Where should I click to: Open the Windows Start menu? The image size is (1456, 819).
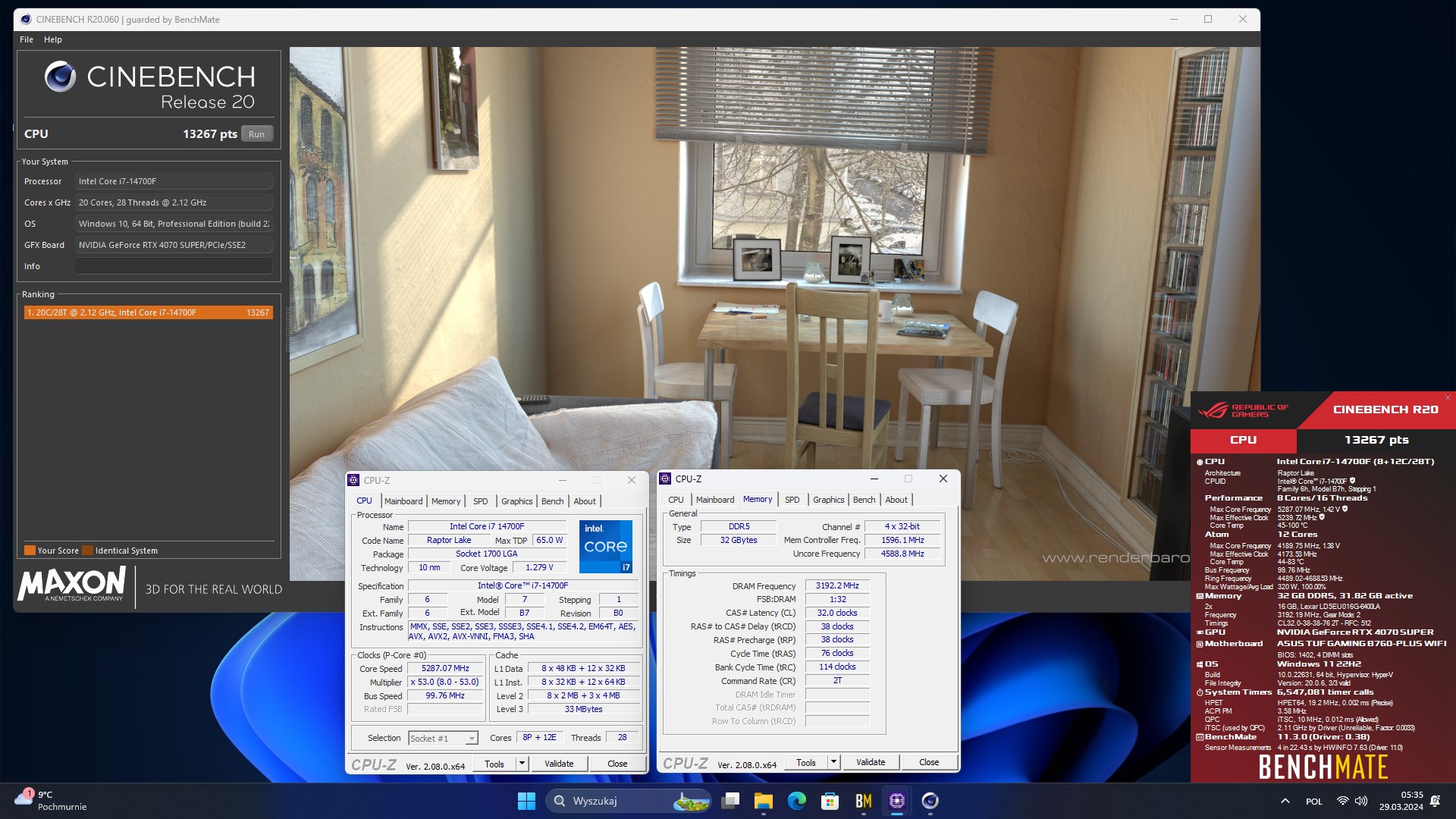point(526,801)
